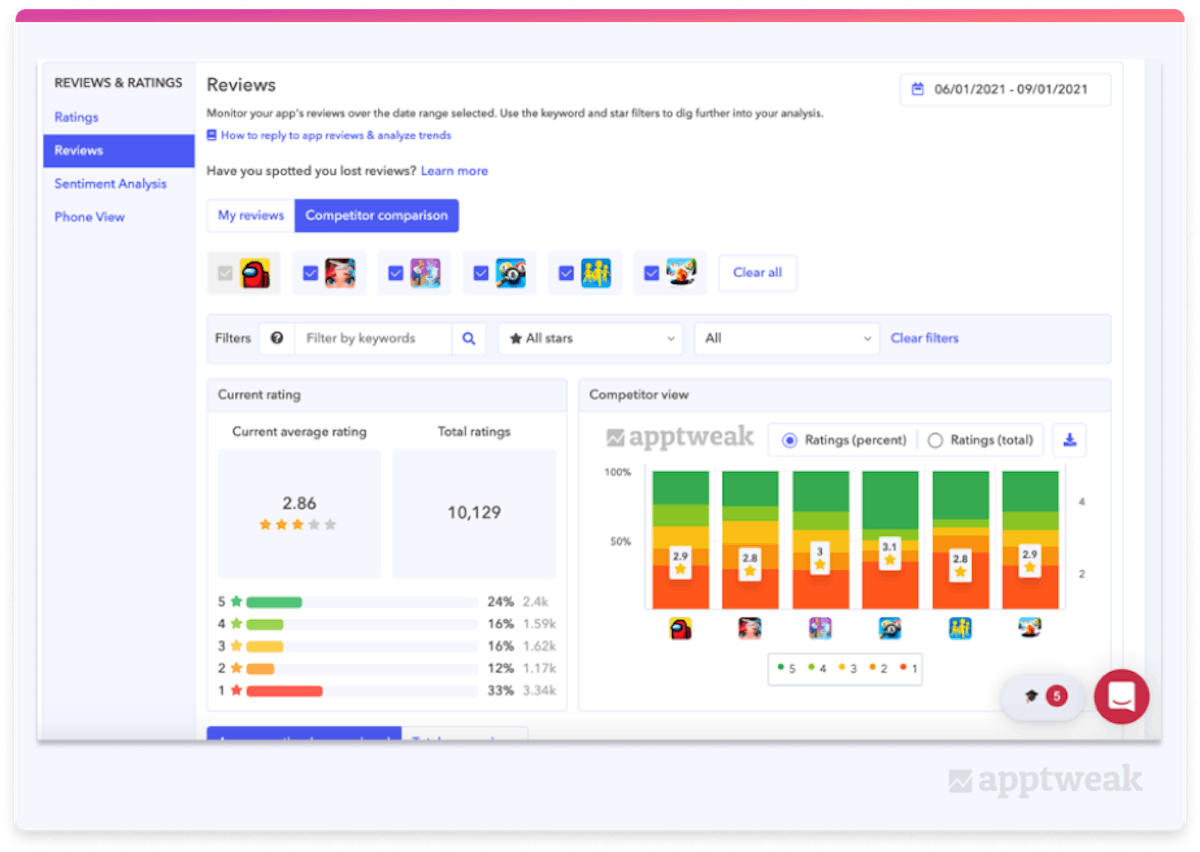The height and width of the screenshot is (852, 1200).
Task: Select Phone View in the sidebar
Action: pos(89,216)
